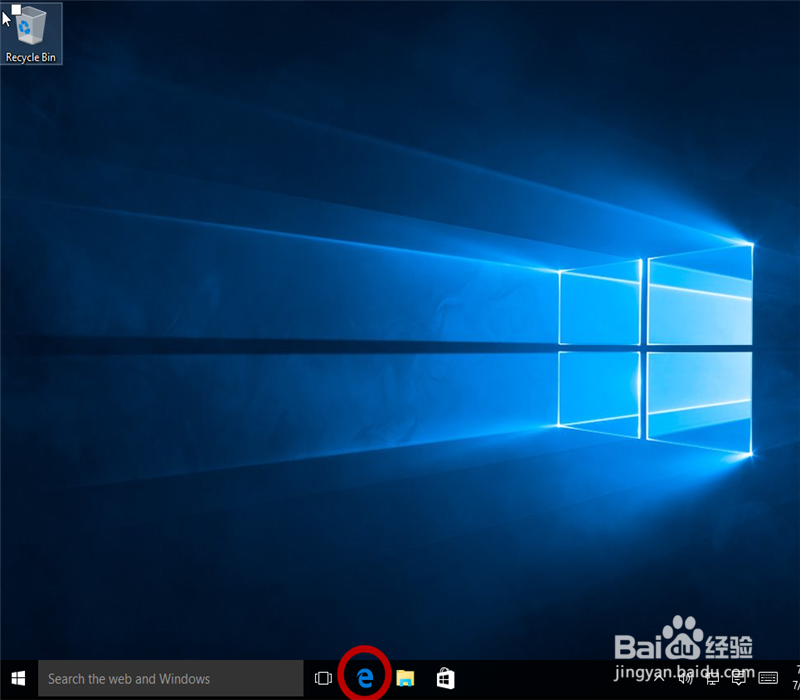Open File Explorer from the taskbar
The image size is (800, 700).
(x=406, y=679)
